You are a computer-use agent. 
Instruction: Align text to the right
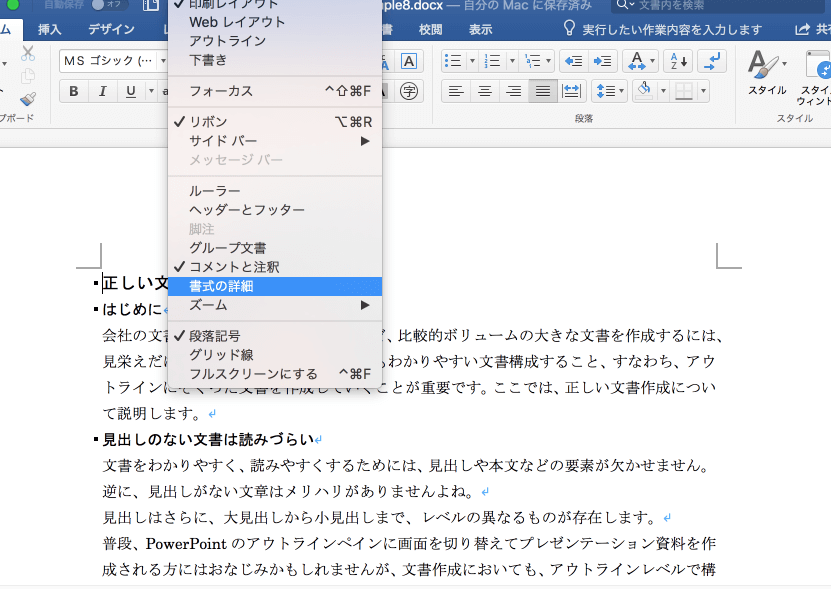coord(514,91)
